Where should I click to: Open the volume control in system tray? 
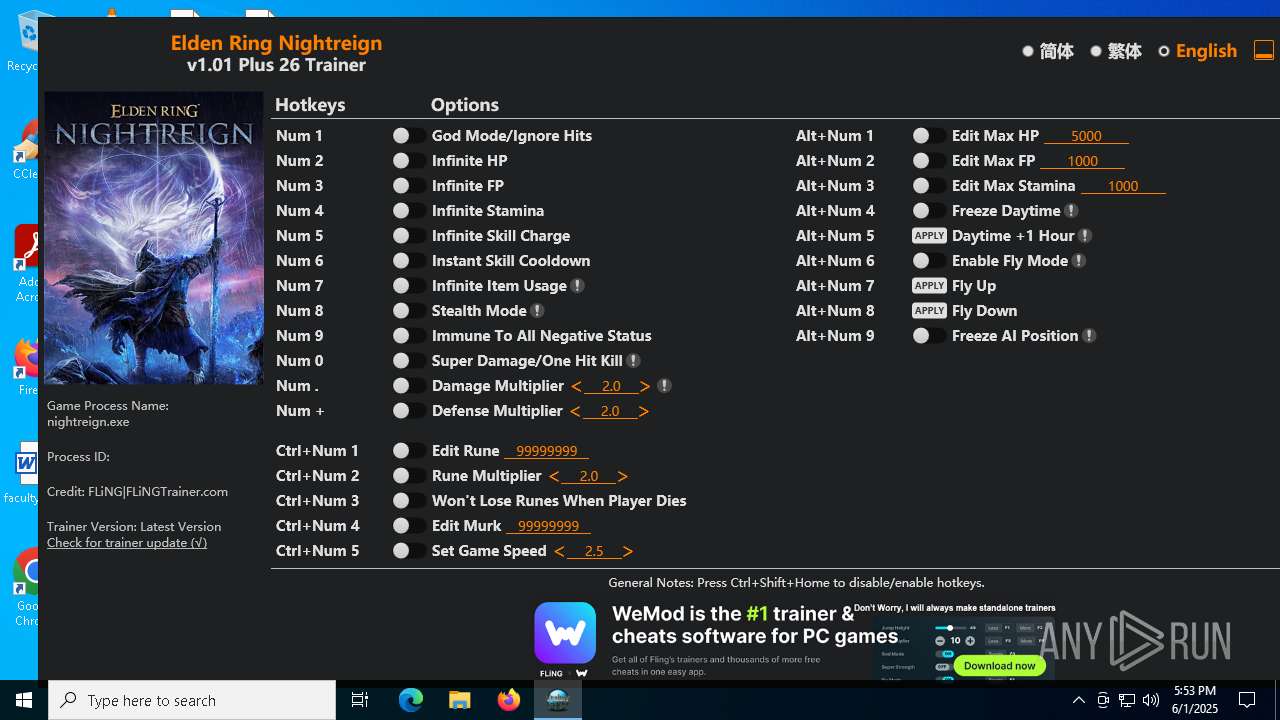pyautogui.click(x=1151, y=700)
